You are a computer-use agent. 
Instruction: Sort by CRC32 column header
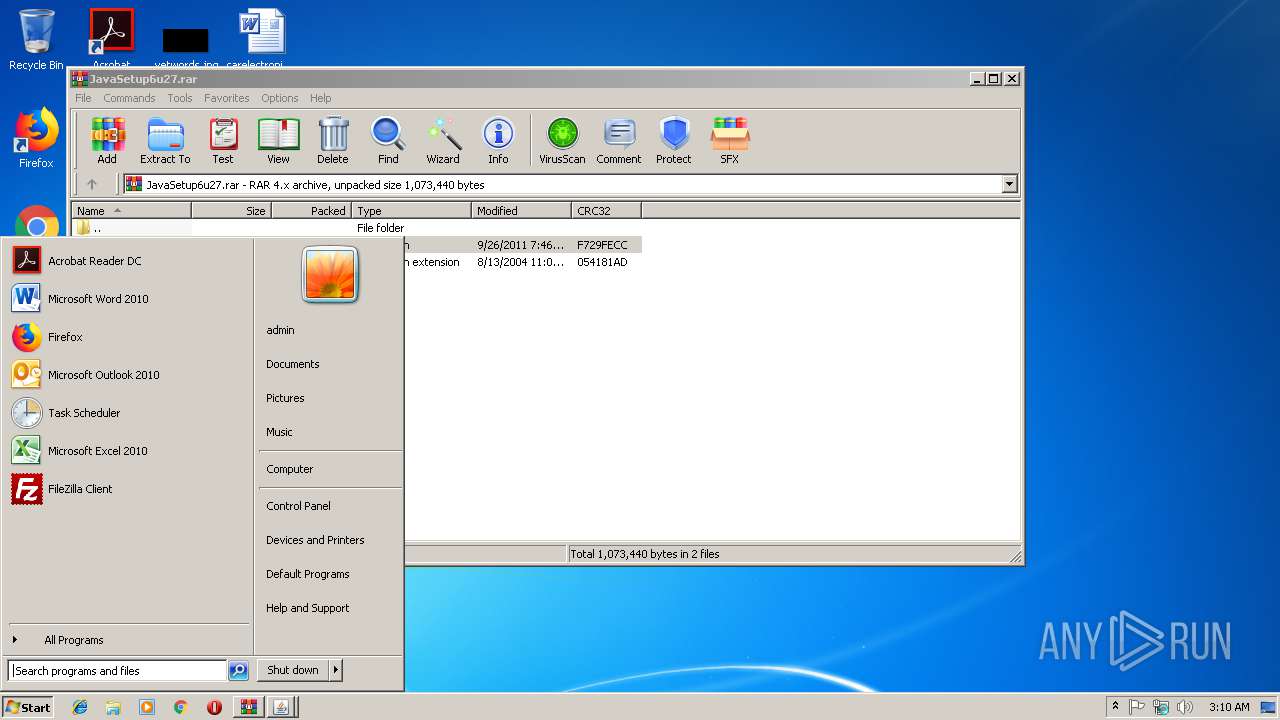click(606, 211)
